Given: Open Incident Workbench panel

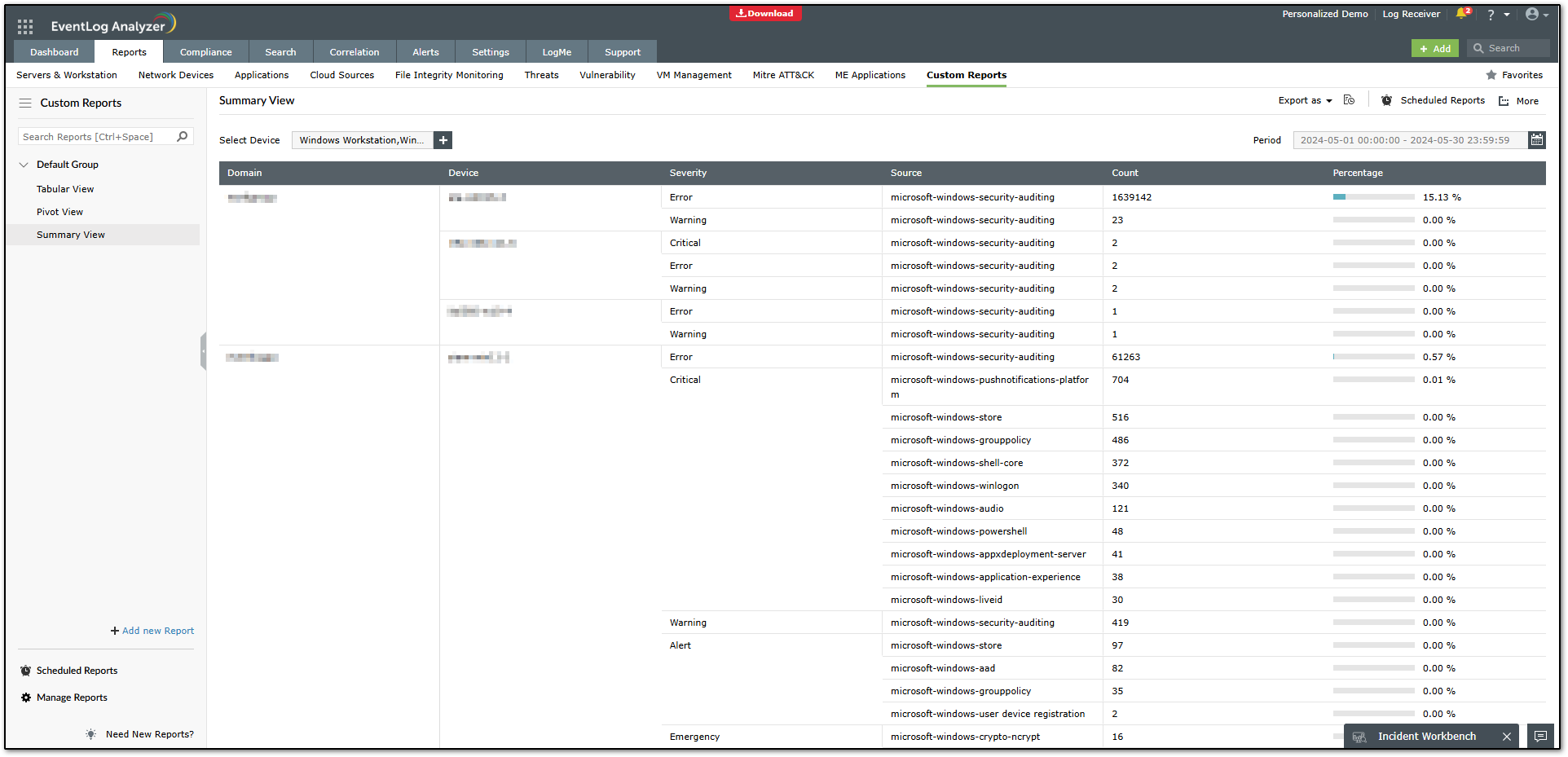Looking at the screenshot, I should pos(1426,737).
